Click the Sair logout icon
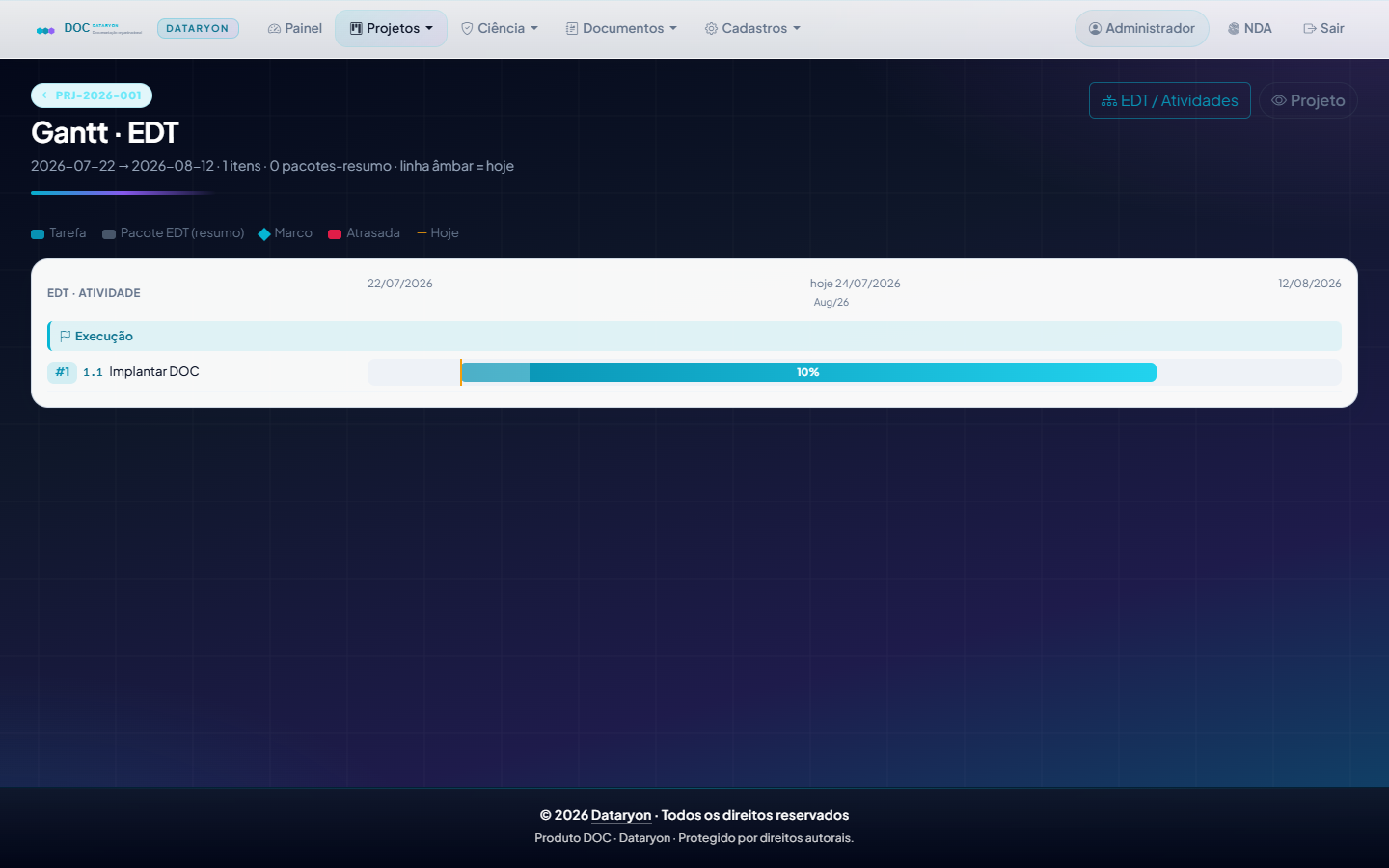The image size is (1389, 868). click(1310, 29)
